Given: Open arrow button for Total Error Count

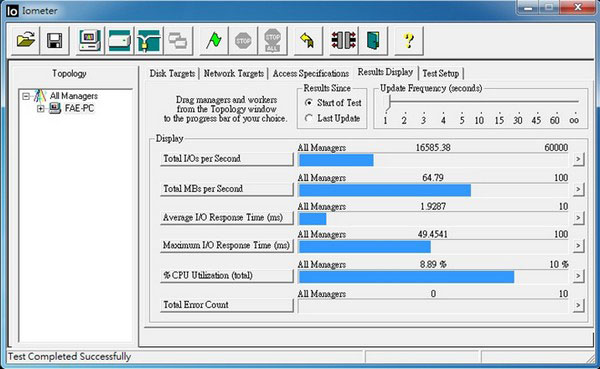Looking at the screenshot, I should pyautogui.click(x=578, y=305).
